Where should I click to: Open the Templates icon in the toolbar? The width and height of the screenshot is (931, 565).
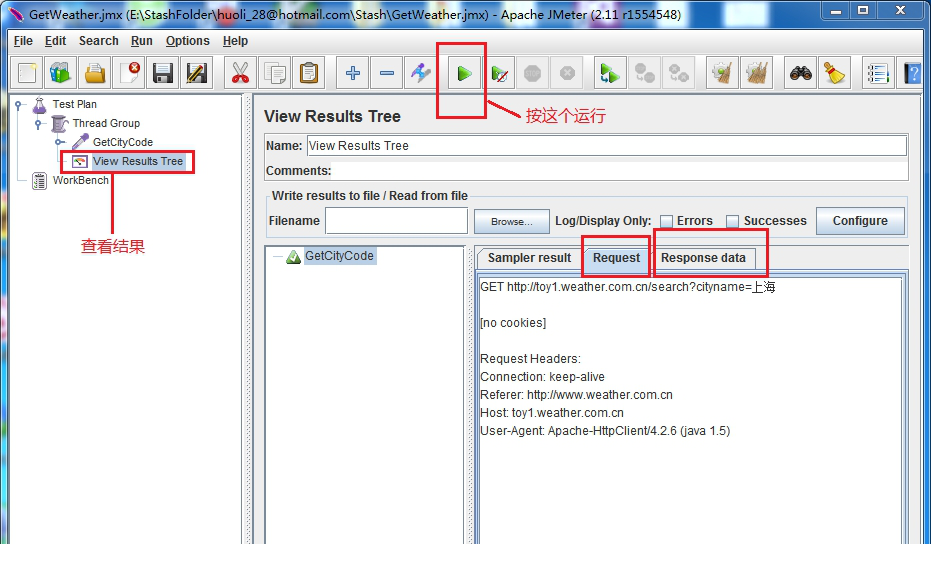[60, 73]
